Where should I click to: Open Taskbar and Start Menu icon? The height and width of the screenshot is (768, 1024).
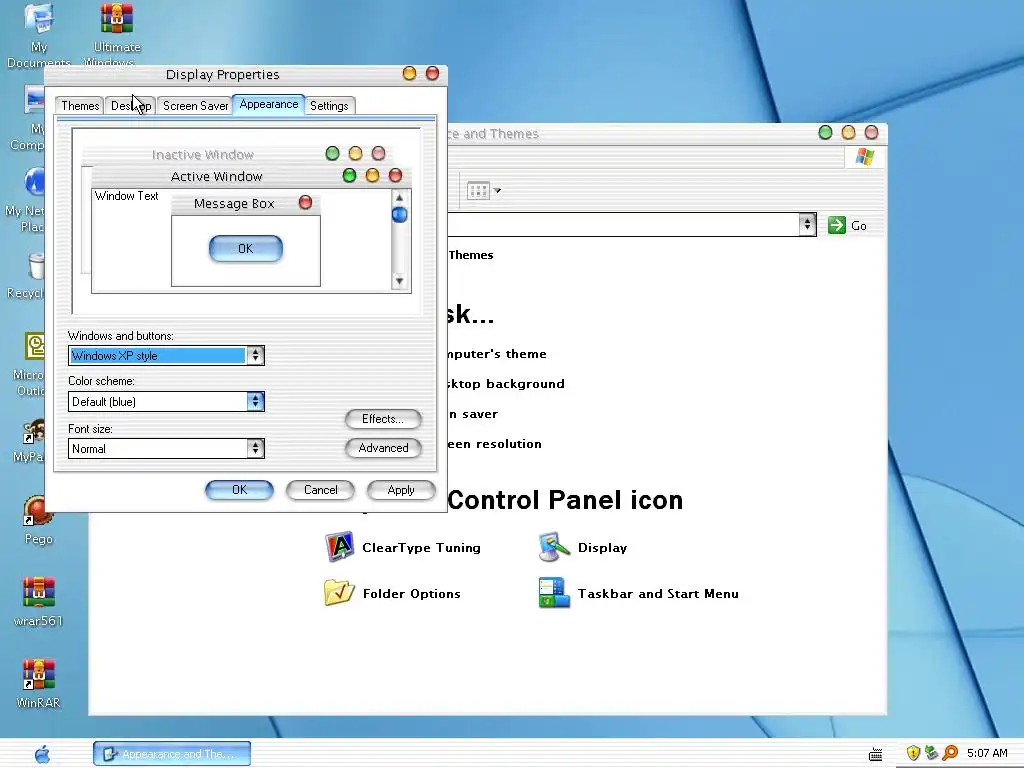(x=554, y=592)
